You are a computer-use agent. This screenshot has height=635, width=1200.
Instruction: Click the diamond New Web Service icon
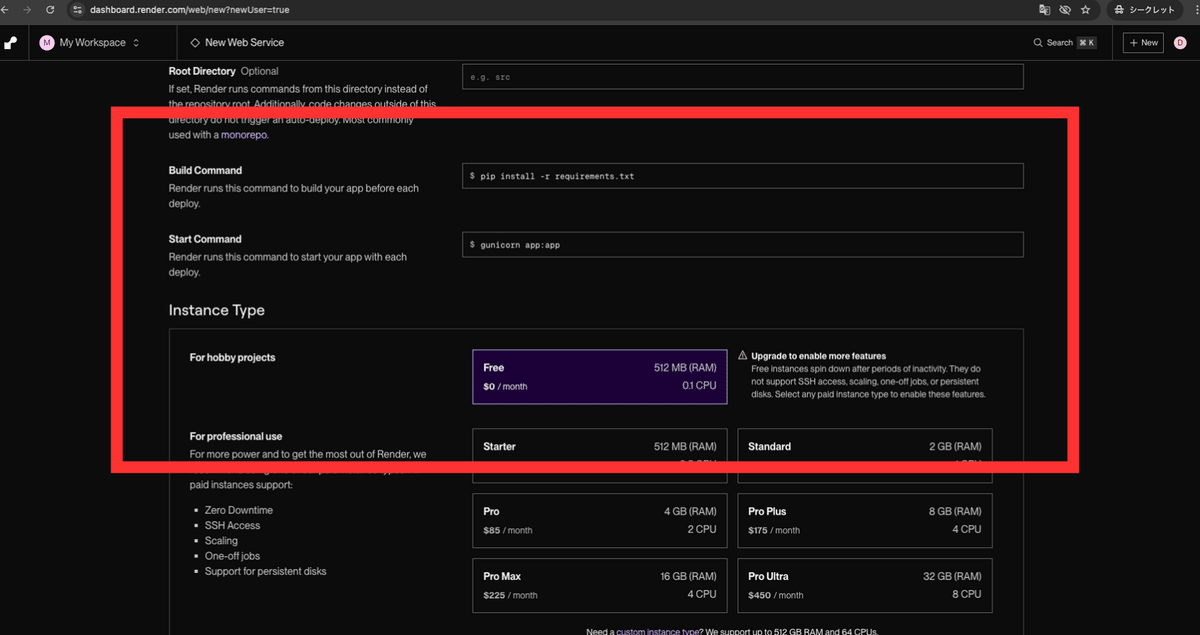[195, 43]
